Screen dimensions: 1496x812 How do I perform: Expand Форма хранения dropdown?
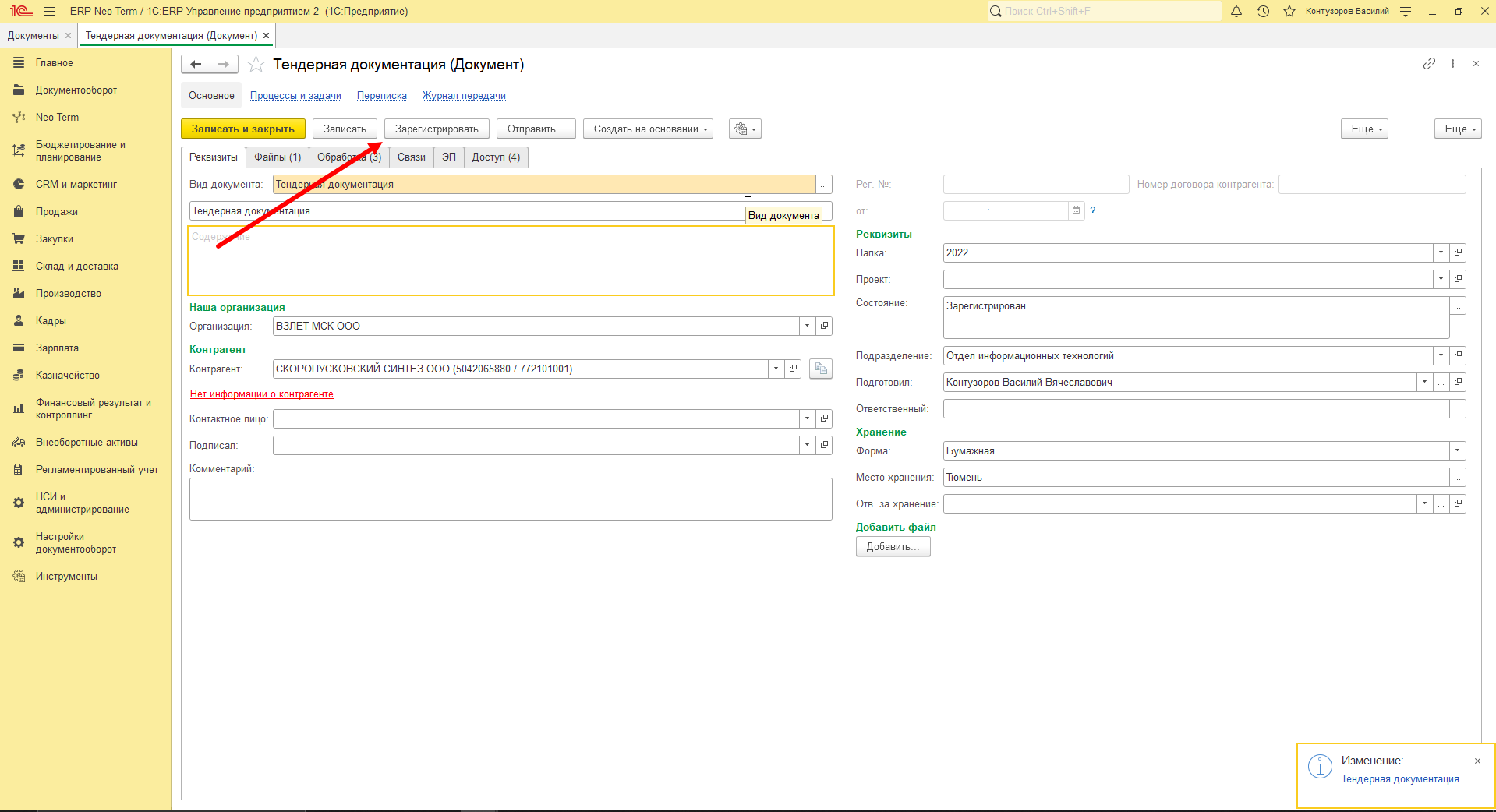tap(1457, 450)
